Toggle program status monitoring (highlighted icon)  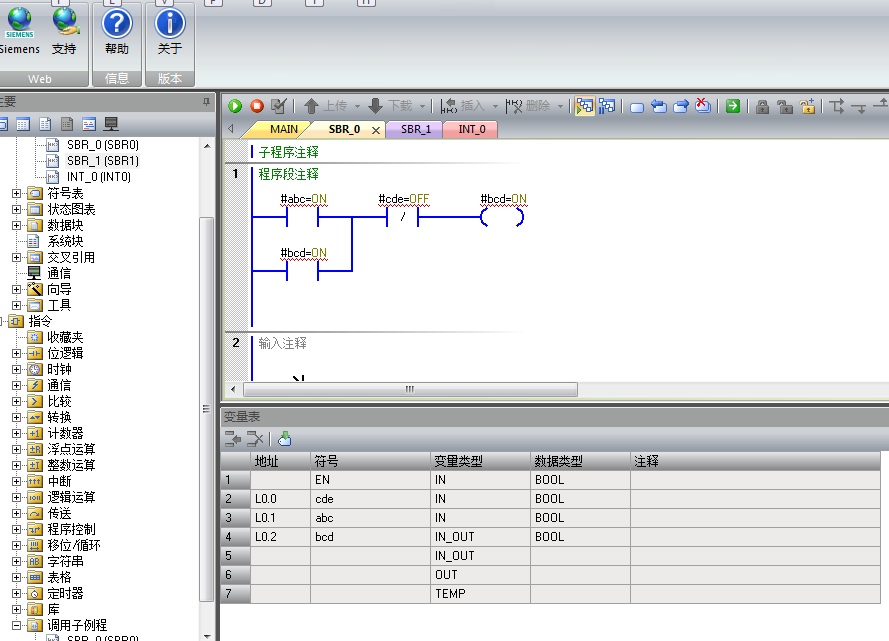pos(585,106)
